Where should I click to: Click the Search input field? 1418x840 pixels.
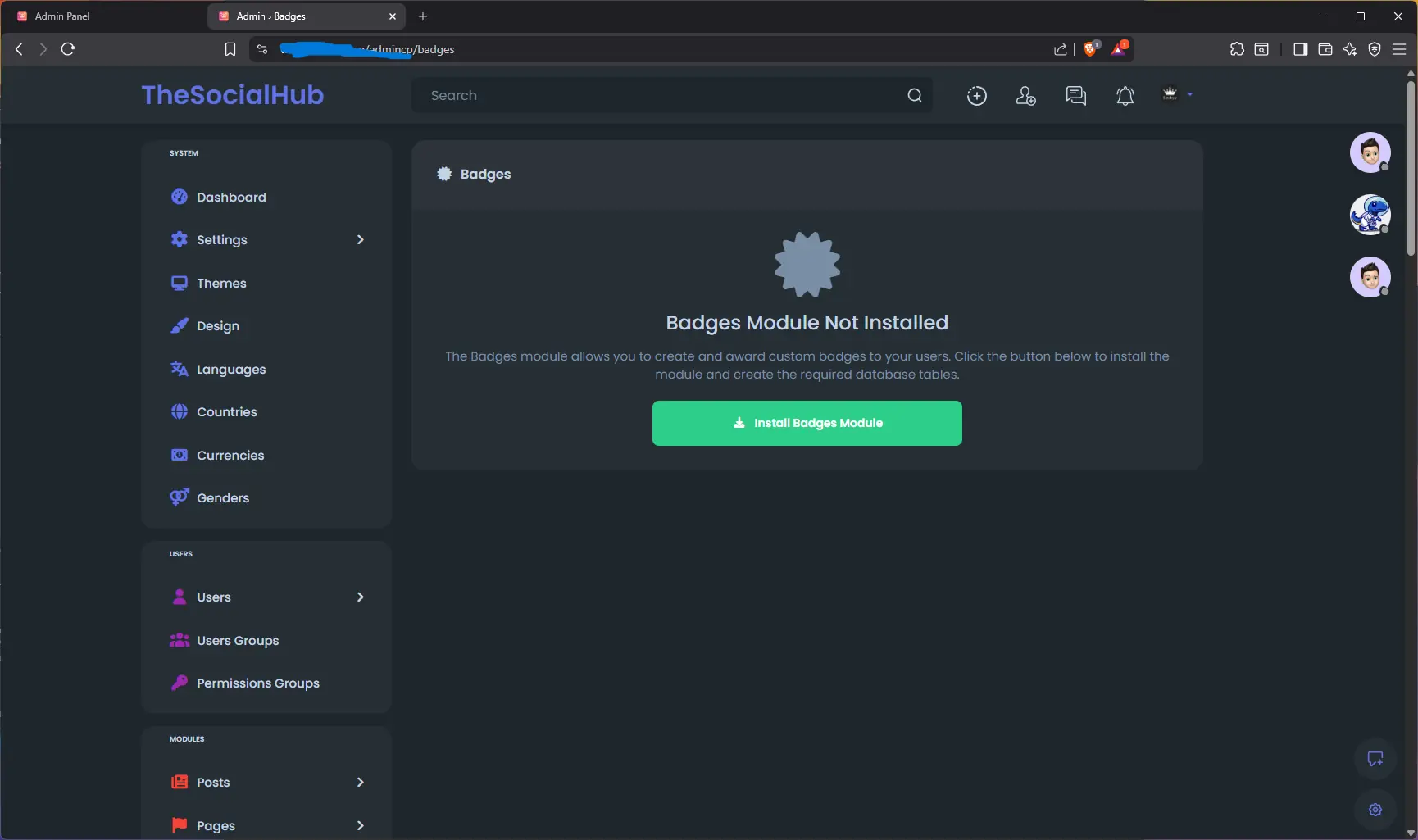656,96
